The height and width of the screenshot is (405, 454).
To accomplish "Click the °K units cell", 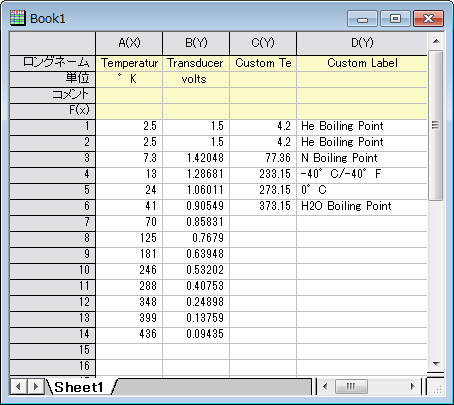I will 129,79.
